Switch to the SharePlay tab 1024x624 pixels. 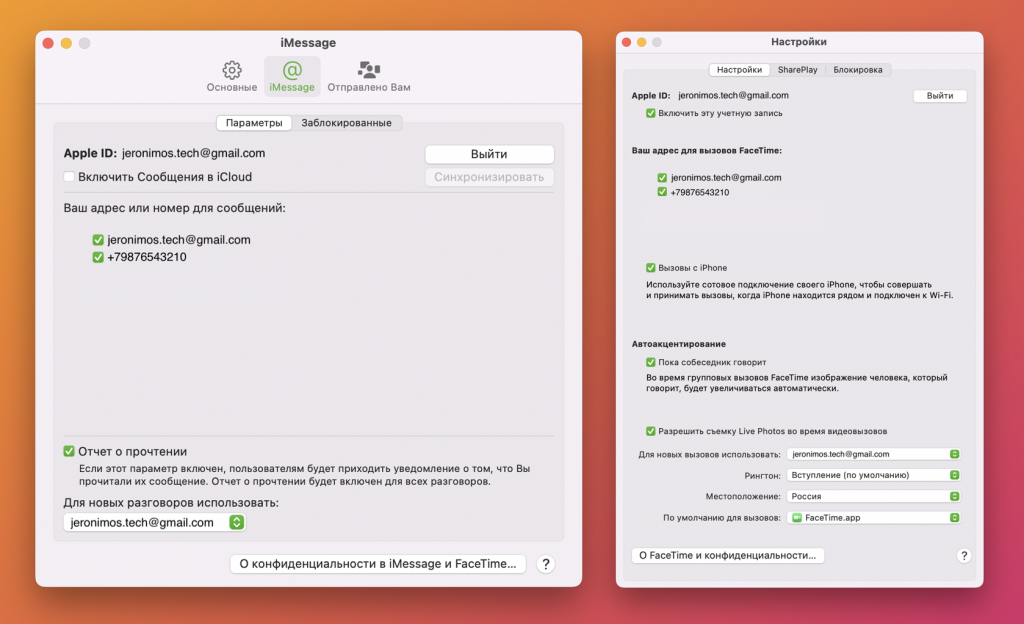coord(797,70)
